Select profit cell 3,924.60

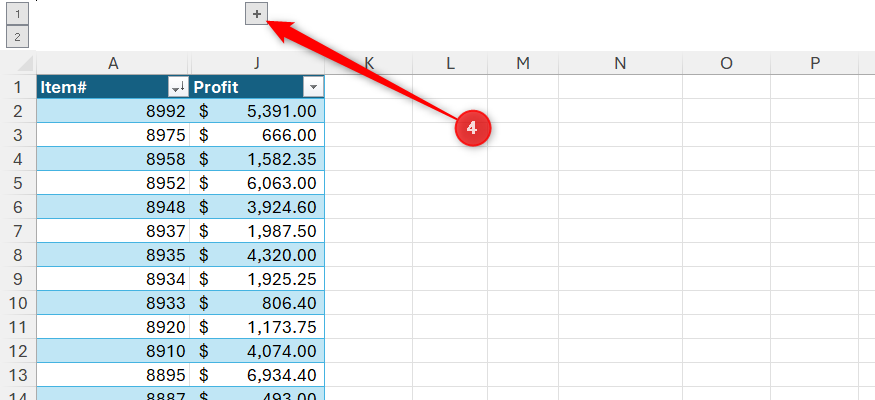(257, 207)
